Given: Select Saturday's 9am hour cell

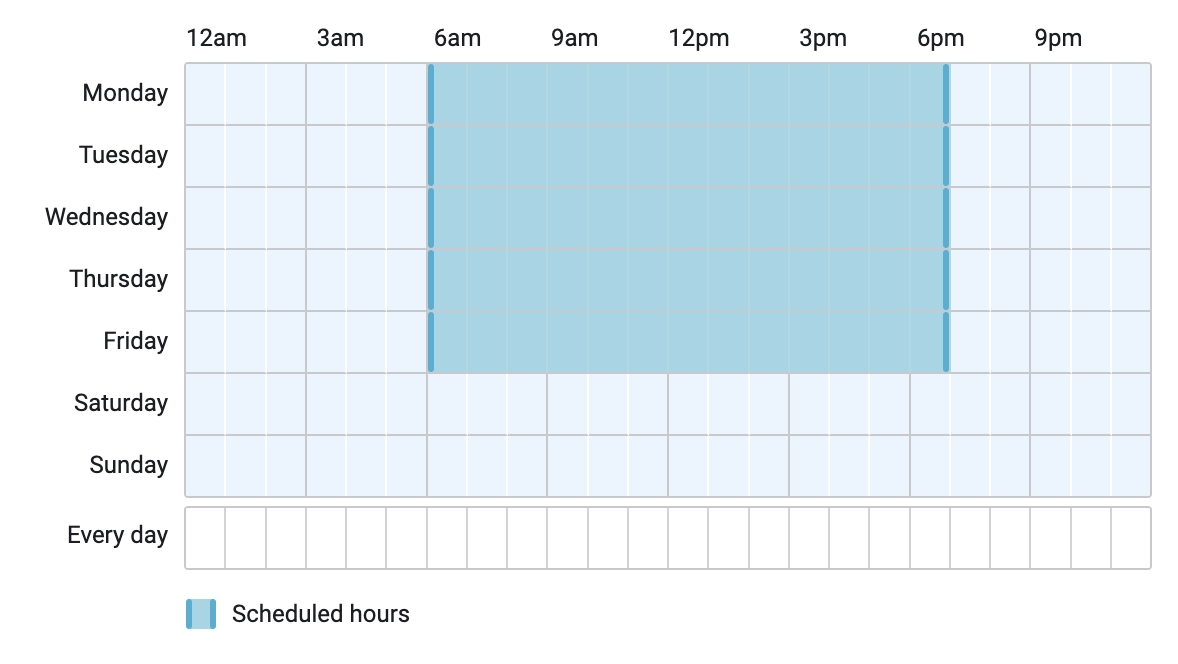Looking at the screenshot, I should (567, 404).
